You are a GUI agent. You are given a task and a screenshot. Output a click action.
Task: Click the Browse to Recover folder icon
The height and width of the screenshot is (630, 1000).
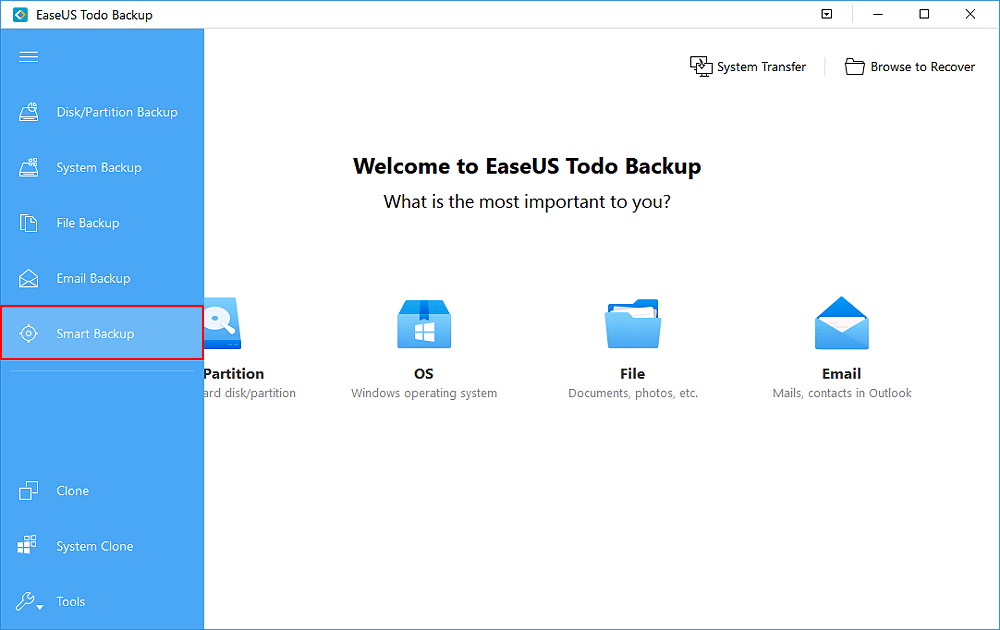point(855,66)
